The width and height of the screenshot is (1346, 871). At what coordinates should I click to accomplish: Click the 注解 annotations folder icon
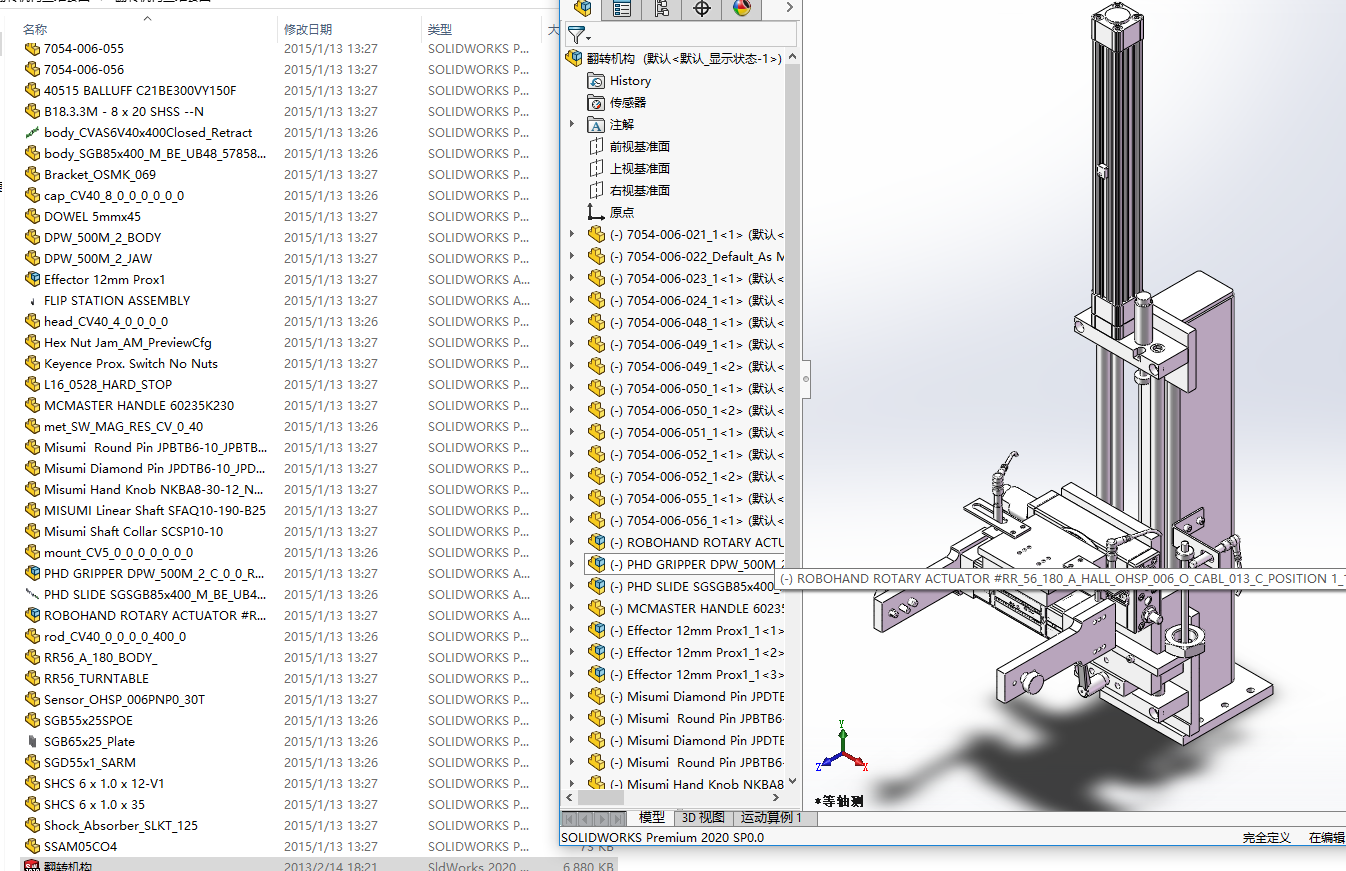[x=596, y=125]
